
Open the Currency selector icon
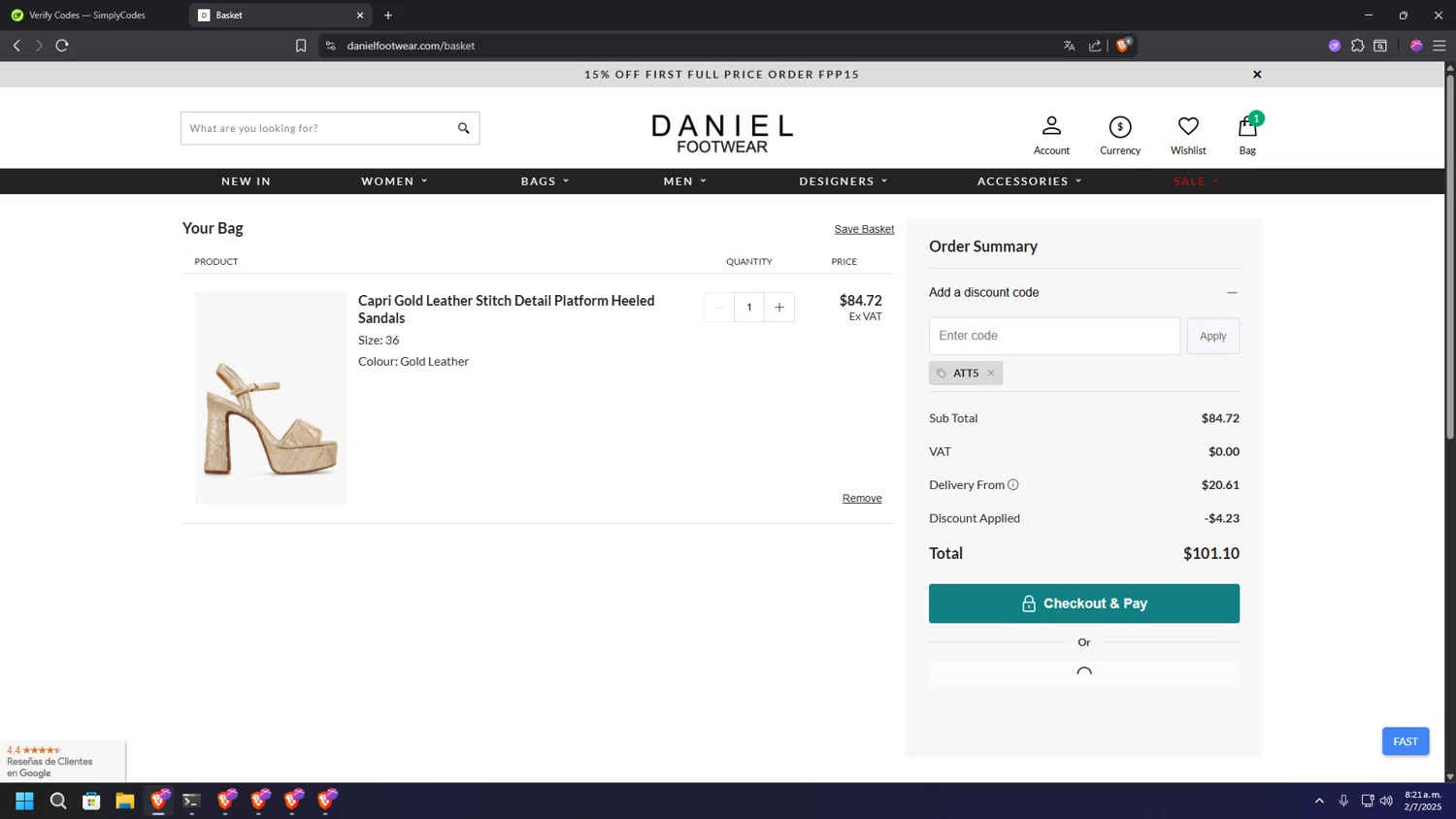click(1120, 135)
